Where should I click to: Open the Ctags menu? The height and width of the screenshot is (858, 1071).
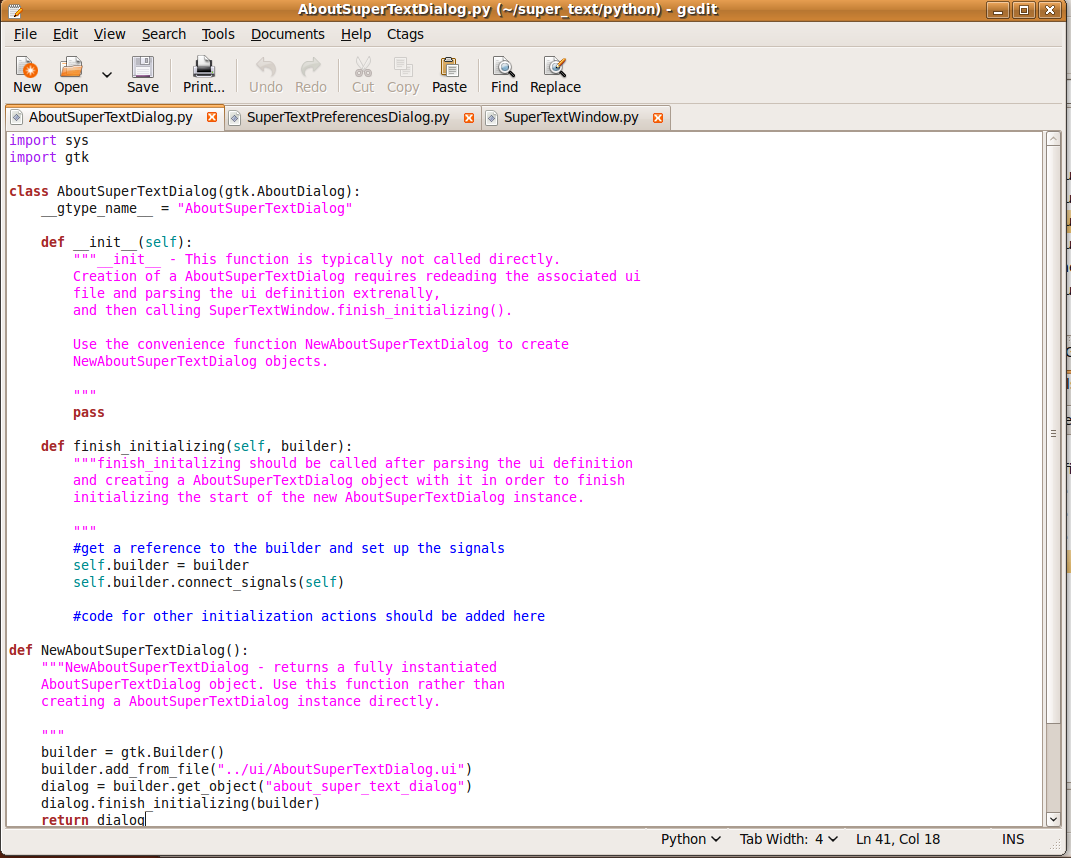coord(405,34)
